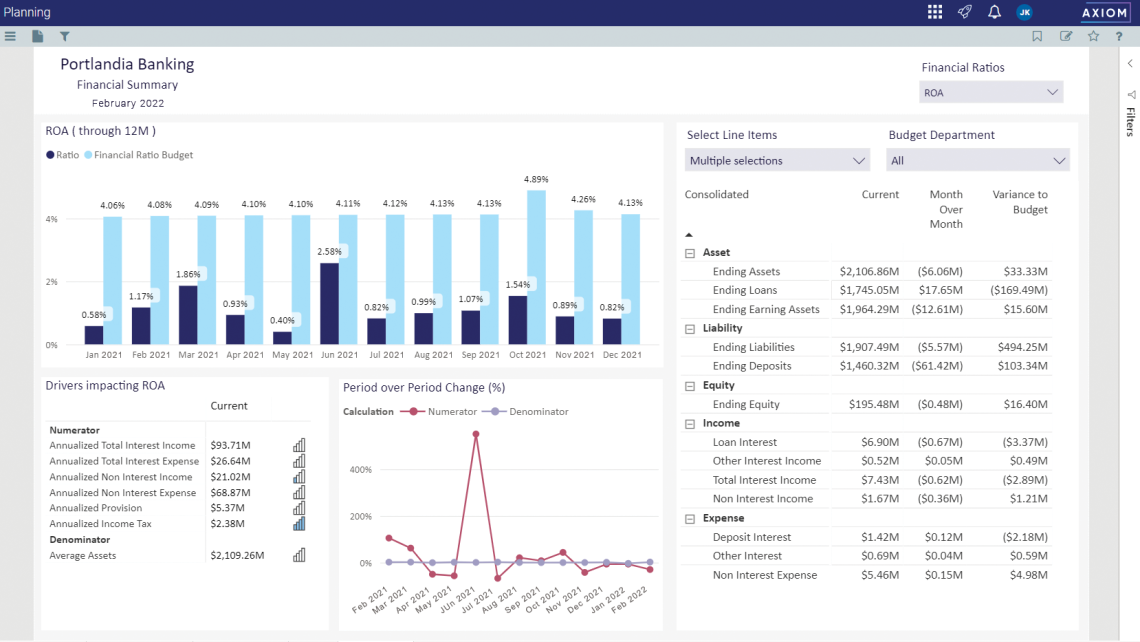The image size is (1140, 642).
Task: Click Ending Loans variance ($169.49M)
Action: (1019, 290)
